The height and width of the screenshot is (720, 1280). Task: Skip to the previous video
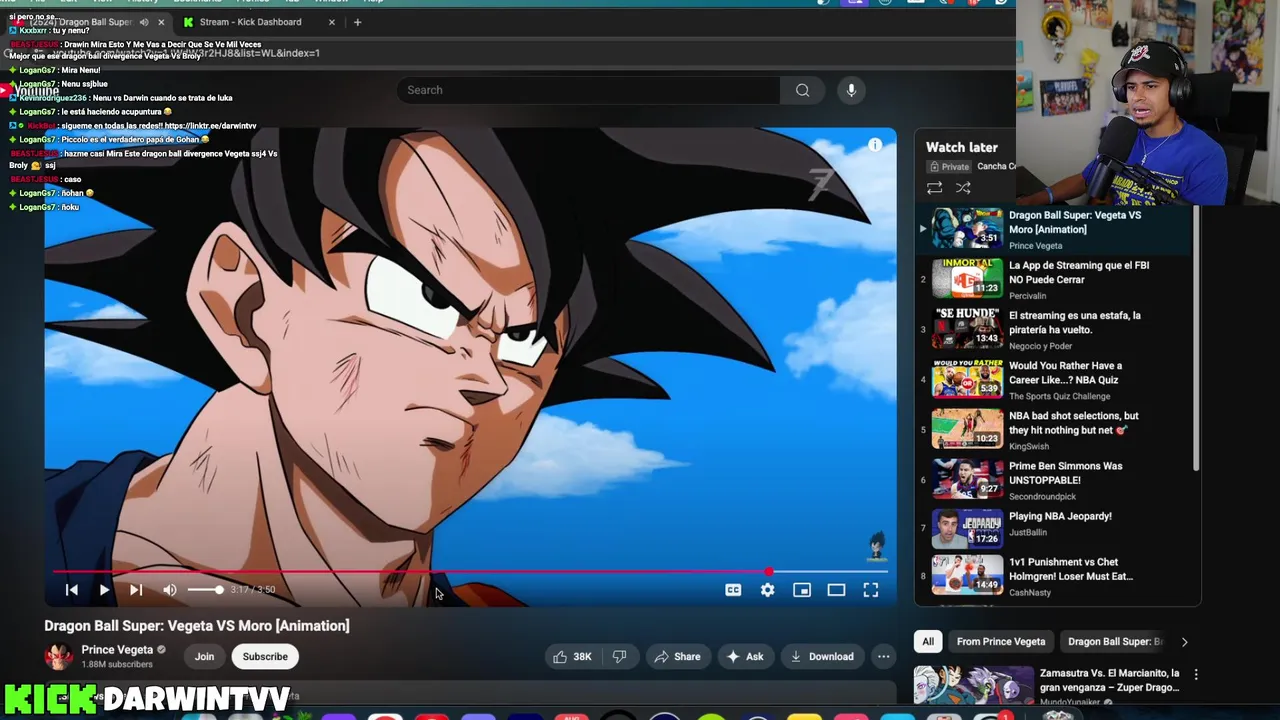click(x=72, y=590)
